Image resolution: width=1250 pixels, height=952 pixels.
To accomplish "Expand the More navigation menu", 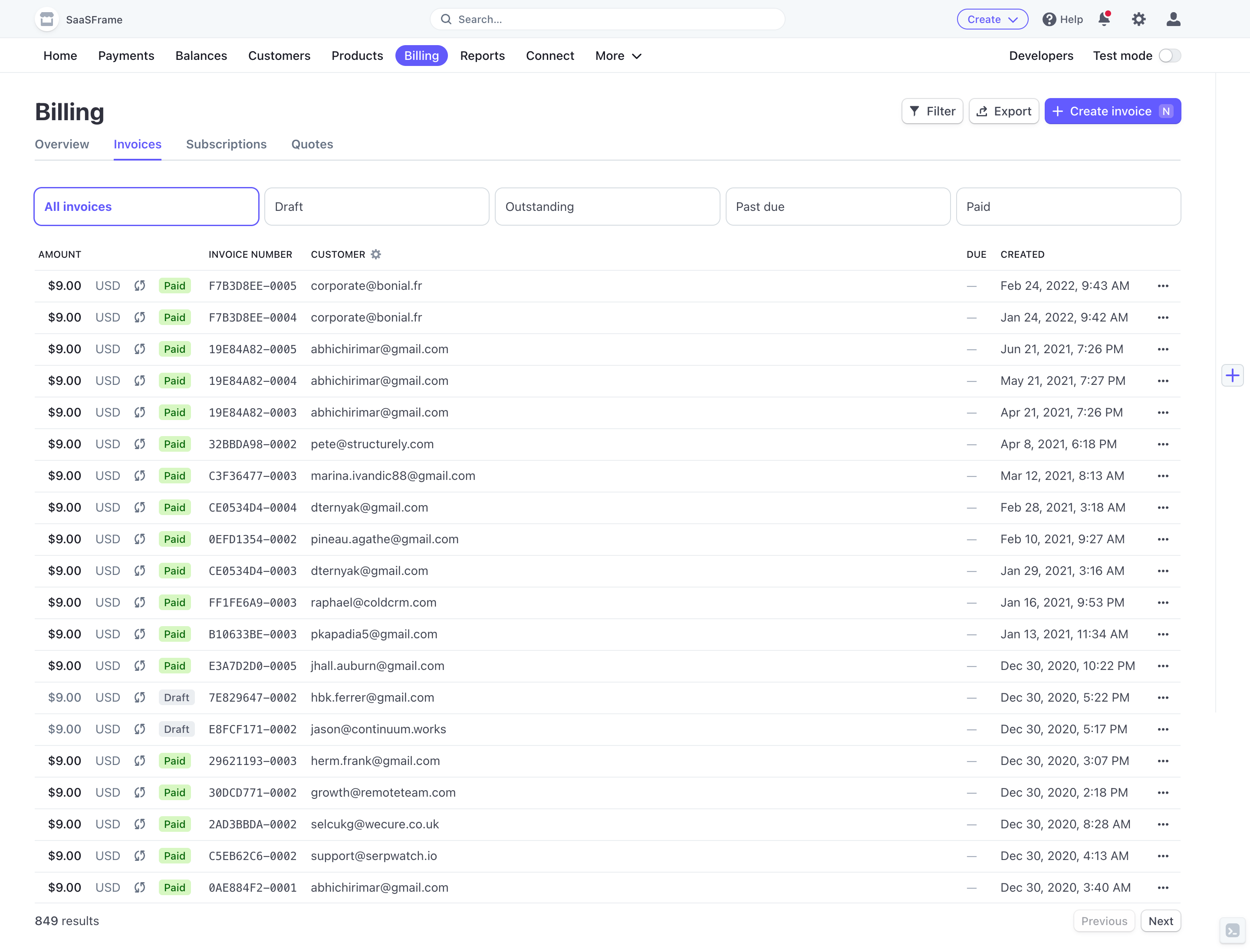I will tap(618, 56).
